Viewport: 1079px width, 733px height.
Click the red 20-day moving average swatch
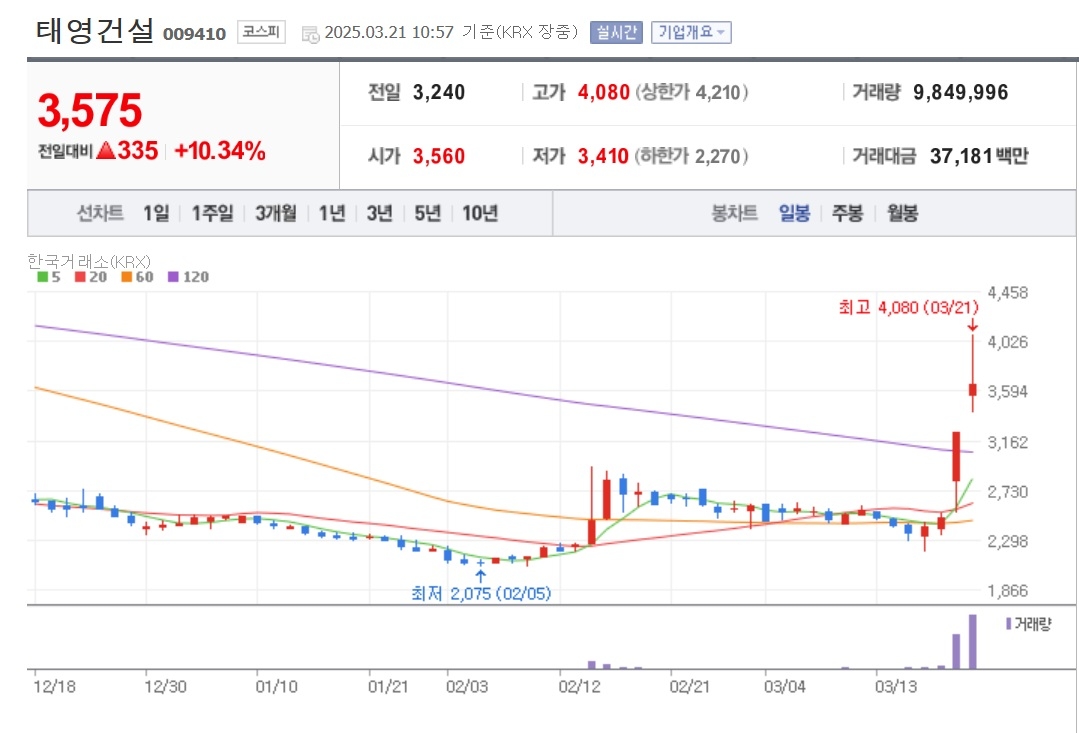(x=81, y=277)
